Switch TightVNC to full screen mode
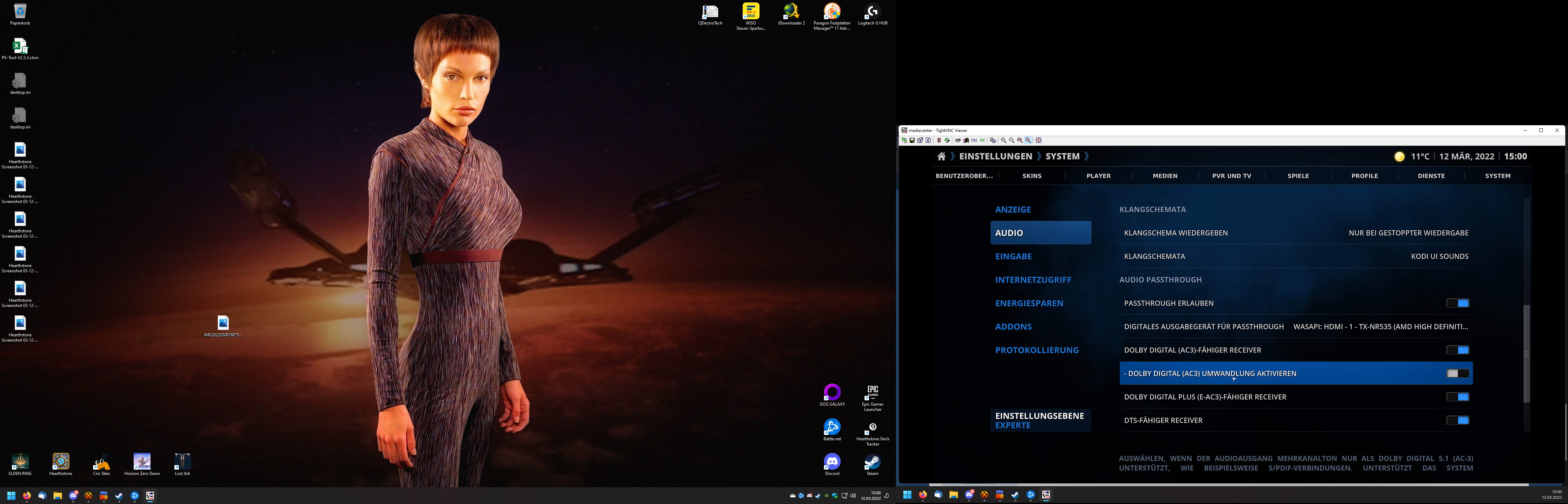This screenshot has width=1568, height=504. (x=1039, y=141)
